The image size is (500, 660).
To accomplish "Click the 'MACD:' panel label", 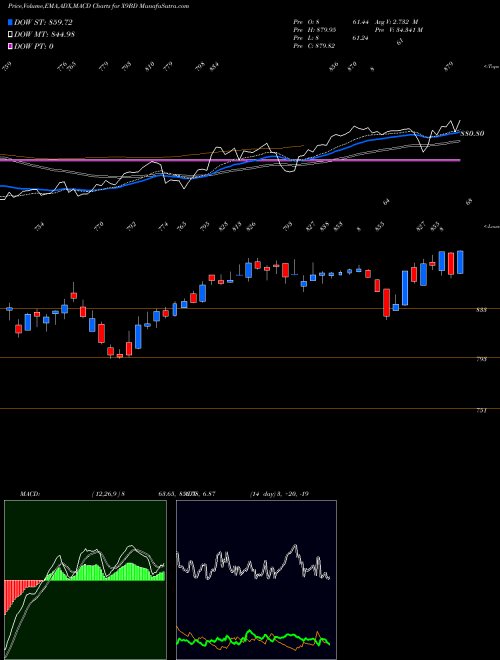I will point(30,494).
